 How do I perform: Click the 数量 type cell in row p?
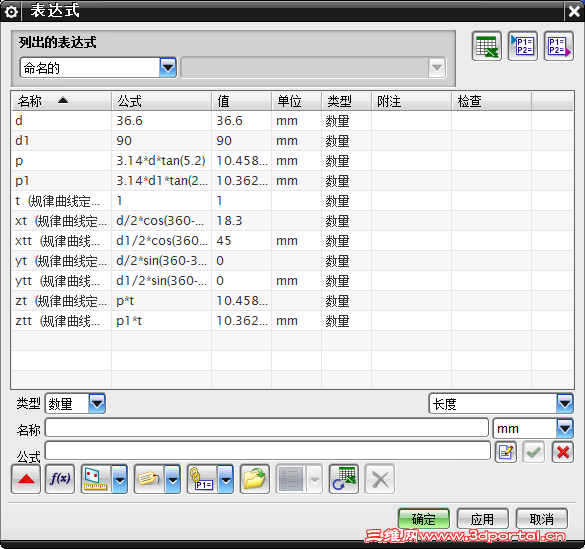(x=347, y=161)
